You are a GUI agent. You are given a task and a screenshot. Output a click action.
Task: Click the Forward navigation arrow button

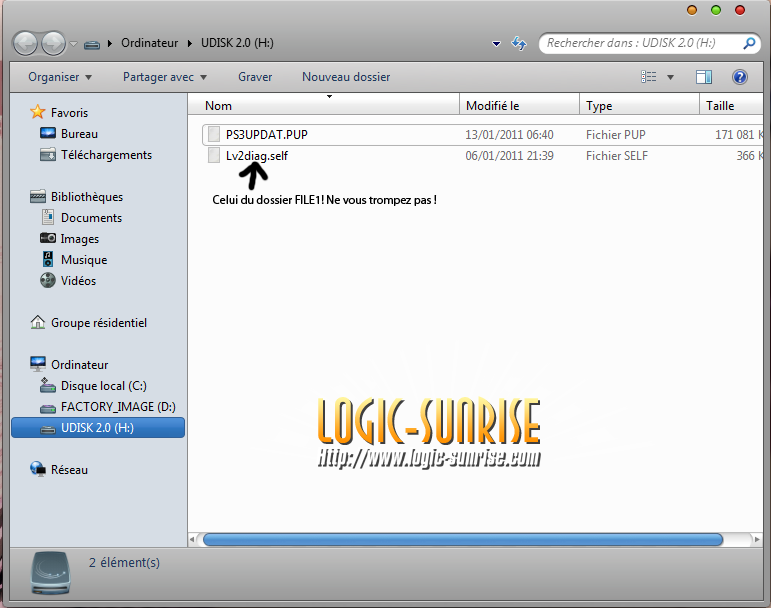coord(53,43)
